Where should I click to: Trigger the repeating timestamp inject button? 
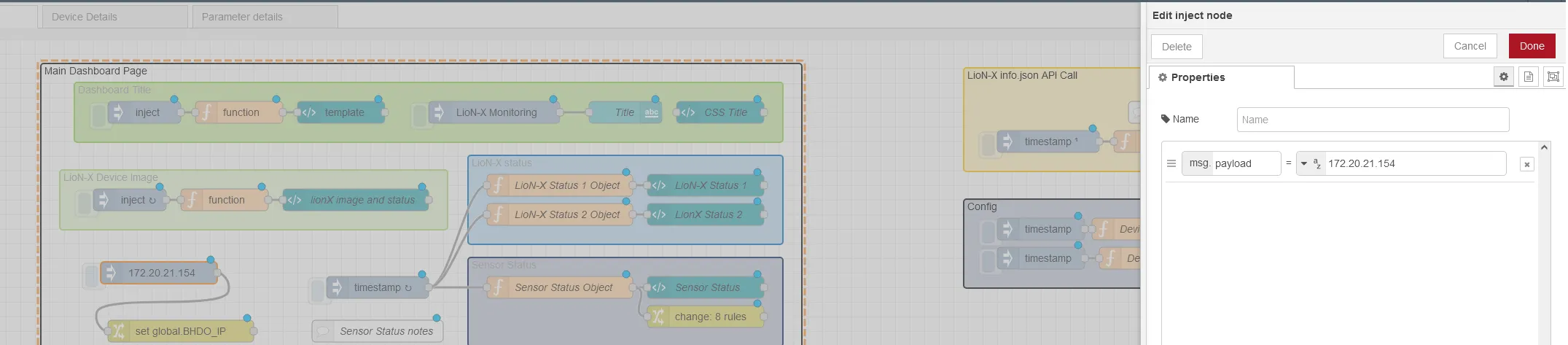pyautogui.click(x=317, y=290)
